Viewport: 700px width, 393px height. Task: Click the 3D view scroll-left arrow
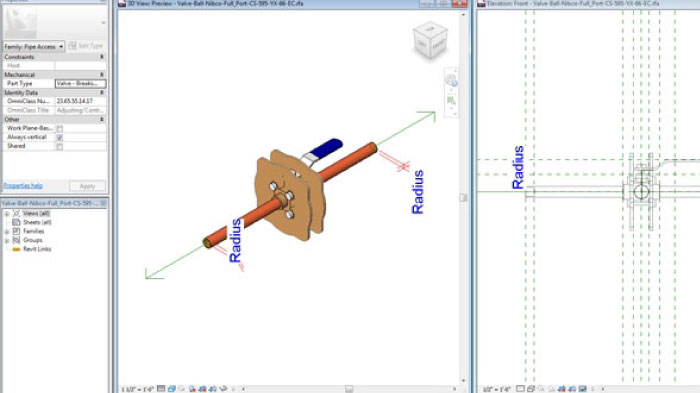click(243, 389)
